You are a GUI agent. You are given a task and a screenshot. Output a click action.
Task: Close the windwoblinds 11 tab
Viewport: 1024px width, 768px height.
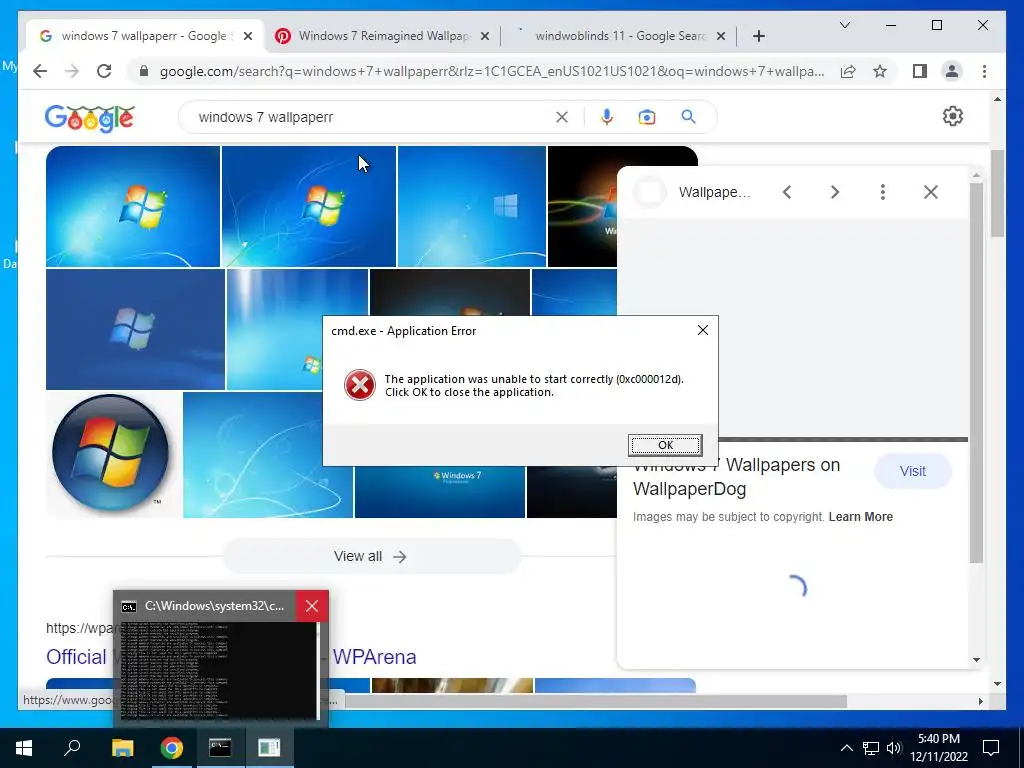pyautogui.click(x=721, y=37)
